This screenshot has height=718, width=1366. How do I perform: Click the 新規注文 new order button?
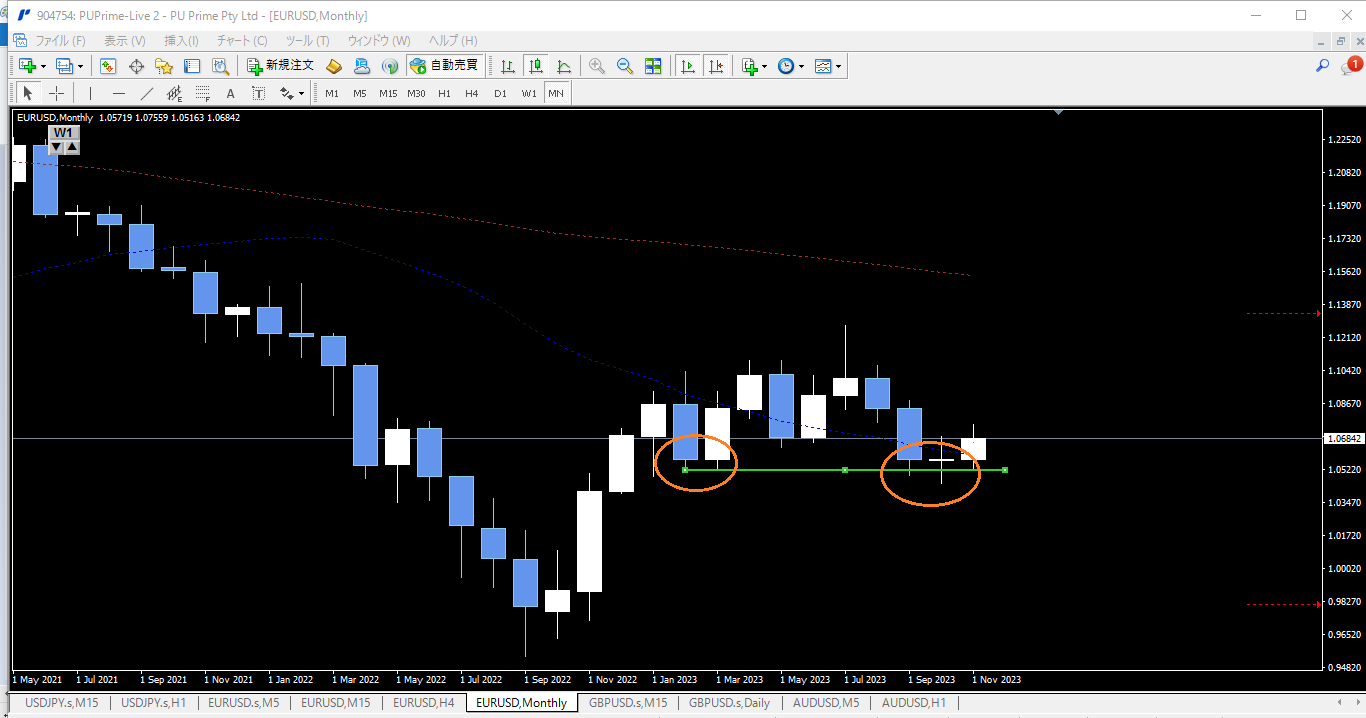pyautogui.click(x=281, y=66)
